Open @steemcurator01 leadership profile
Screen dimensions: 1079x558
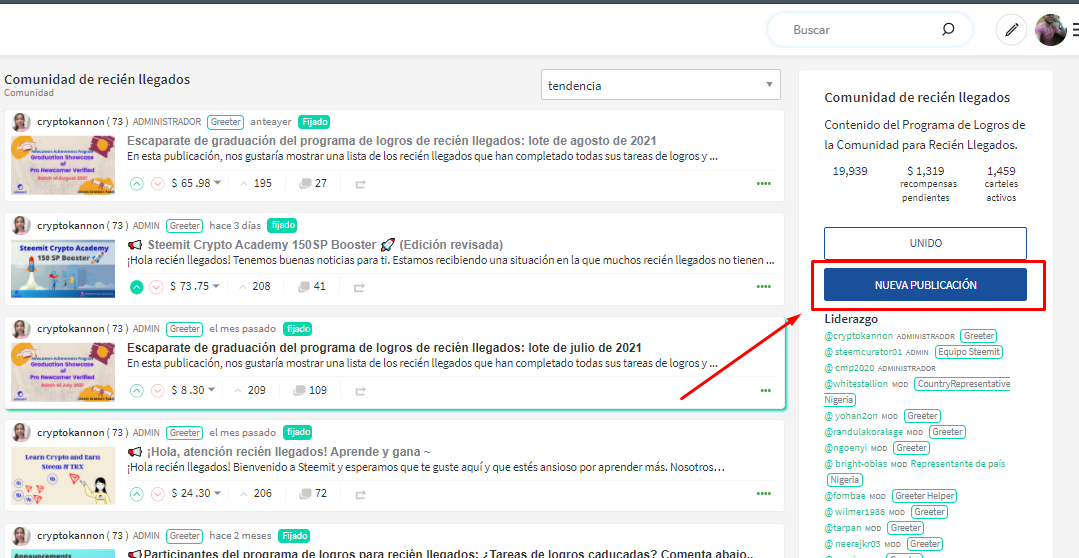864,352
